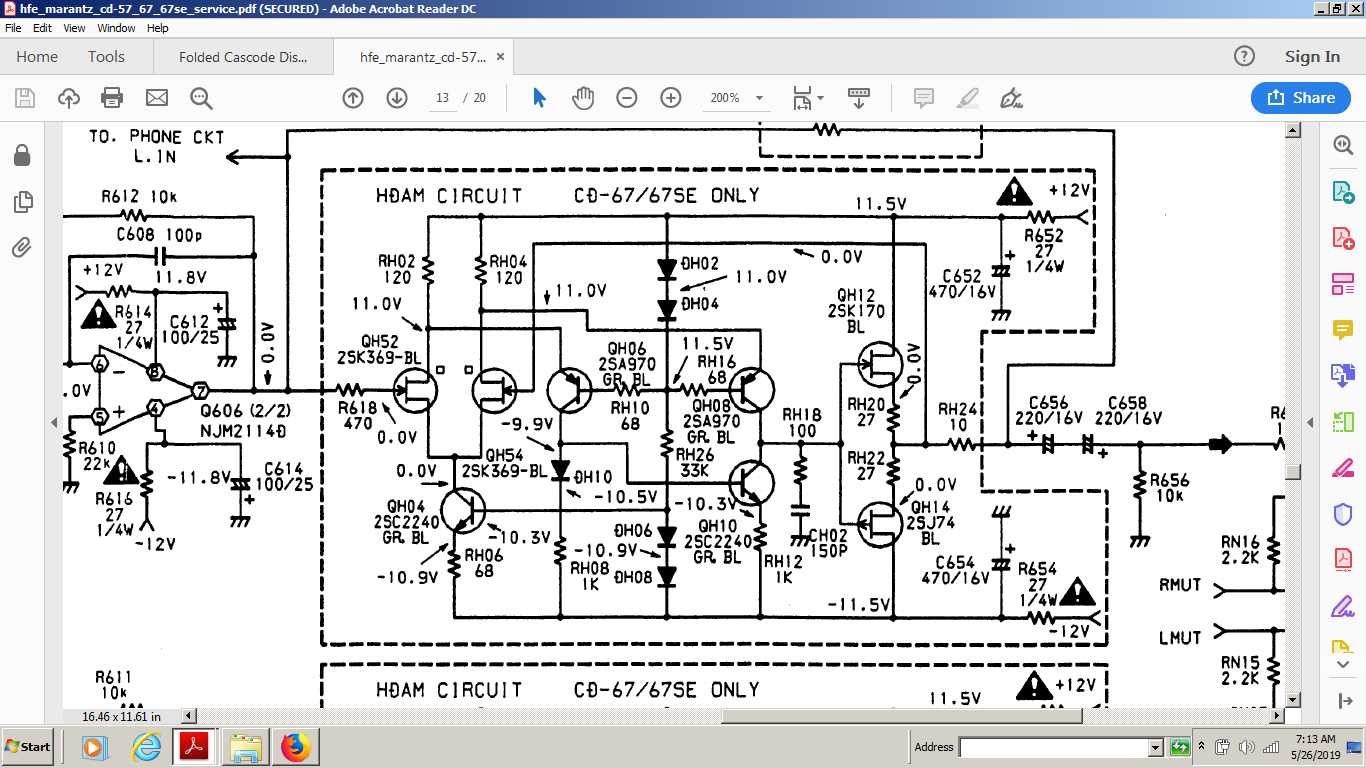
Task: Open Fill & Sign purple pen tool
Action: pos(1342,605)
